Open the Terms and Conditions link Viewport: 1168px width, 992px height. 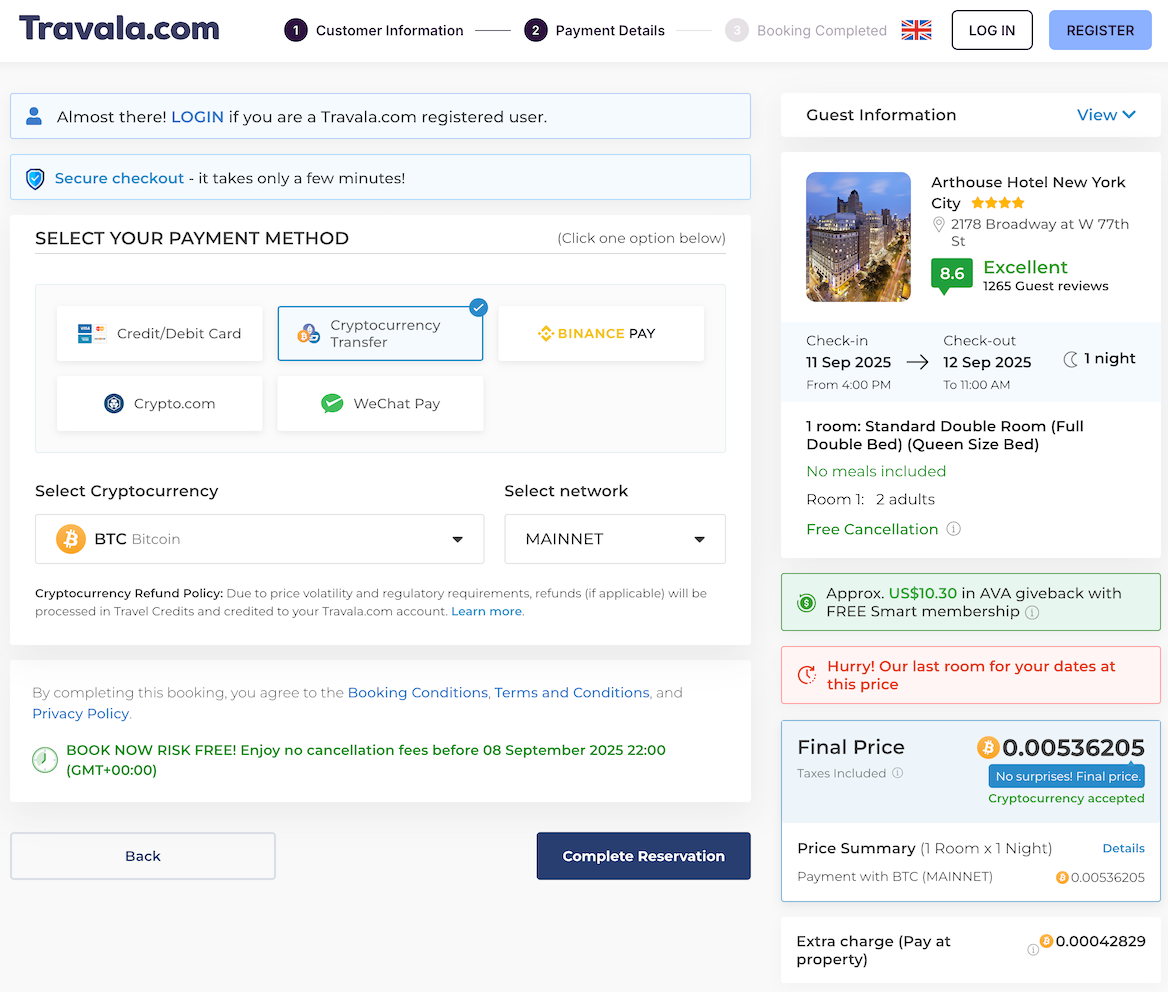572,693
